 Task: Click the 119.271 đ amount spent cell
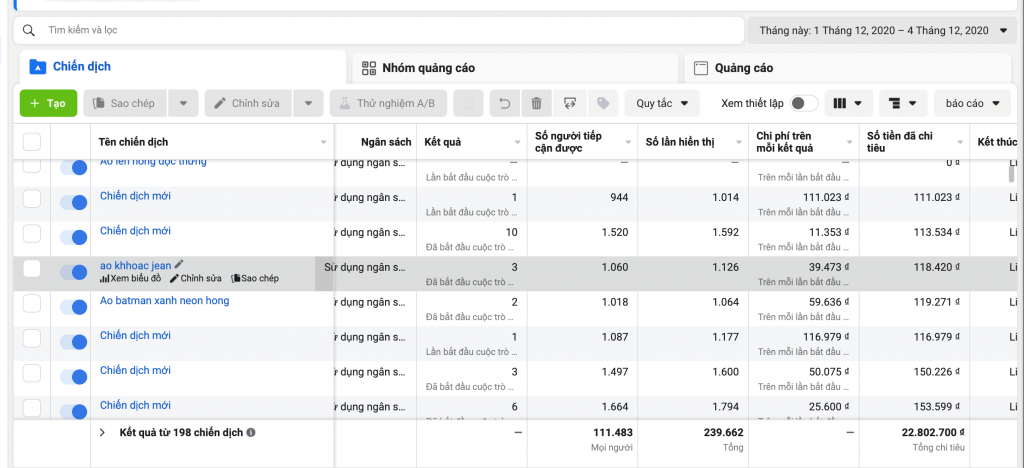coord(936,302)
